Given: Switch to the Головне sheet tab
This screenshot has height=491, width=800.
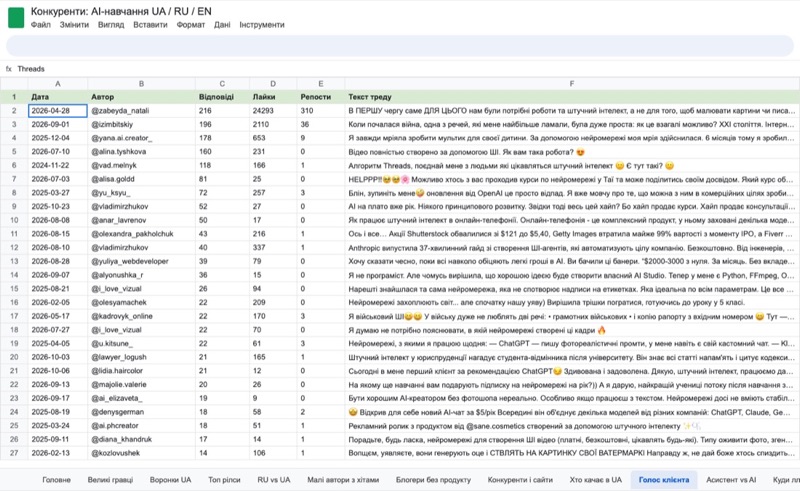Looking at the screenshot, I should tap(56, 480).
